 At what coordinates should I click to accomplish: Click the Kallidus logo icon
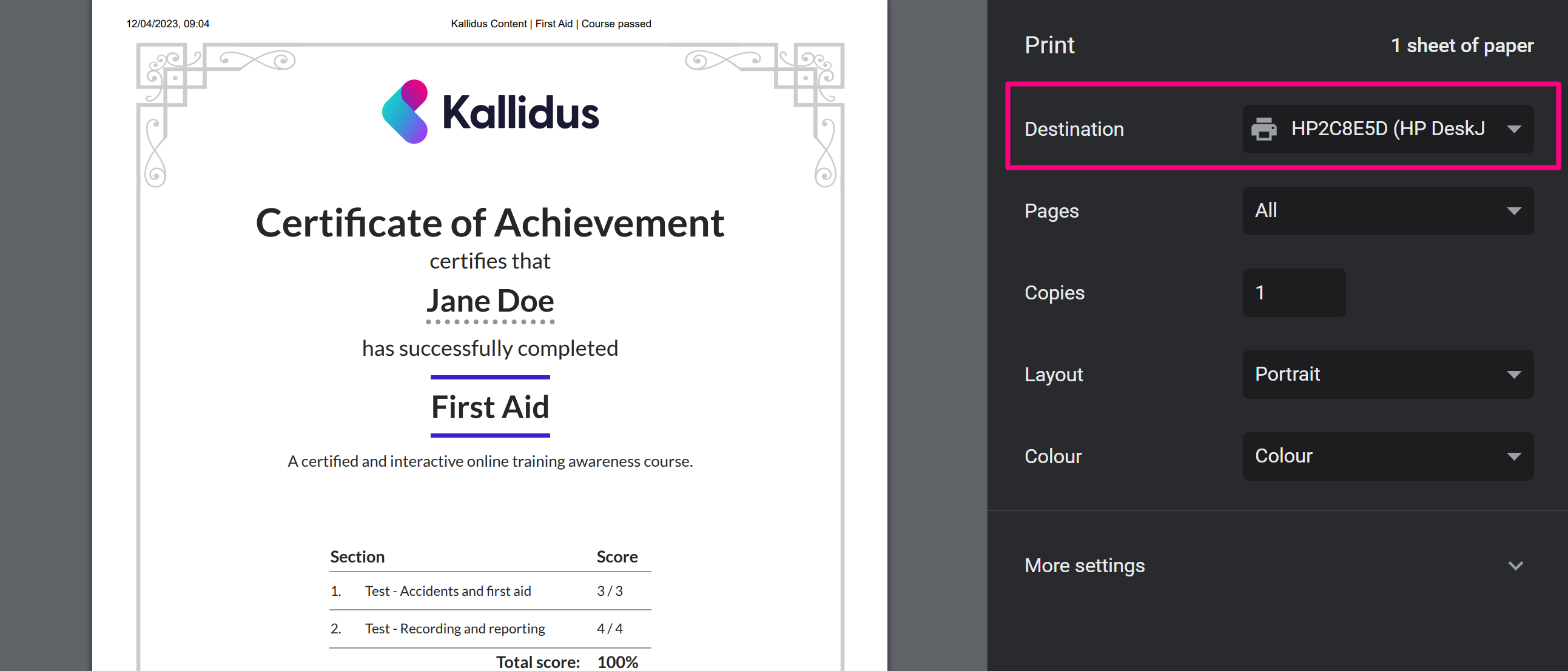tap(405, 112)
